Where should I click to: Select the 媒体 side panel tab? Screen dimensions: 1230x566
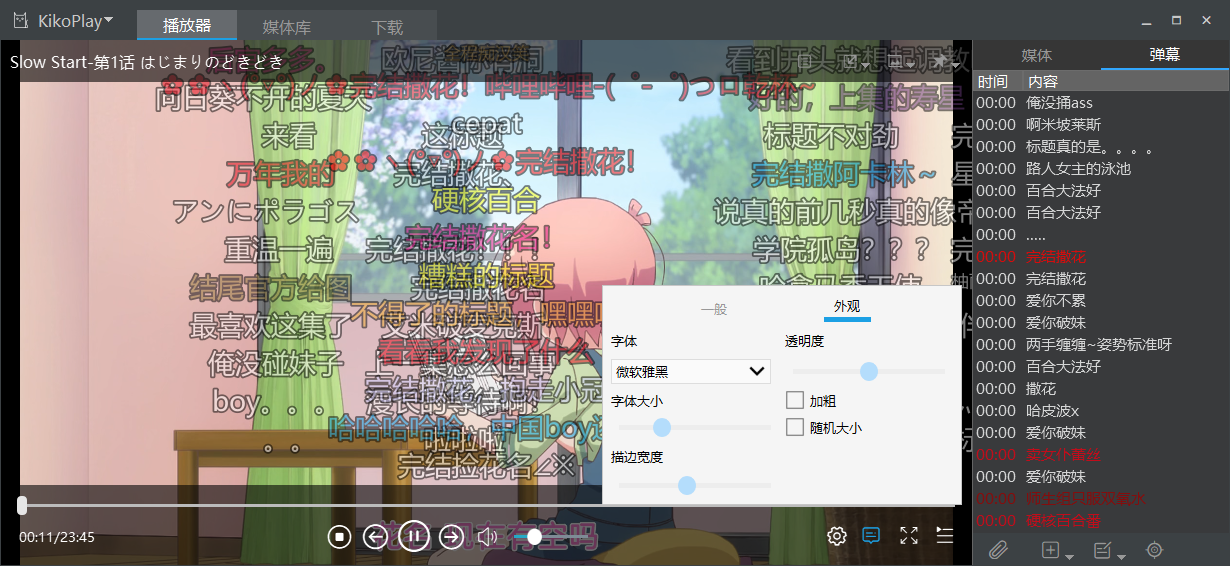pos(1036,55)
